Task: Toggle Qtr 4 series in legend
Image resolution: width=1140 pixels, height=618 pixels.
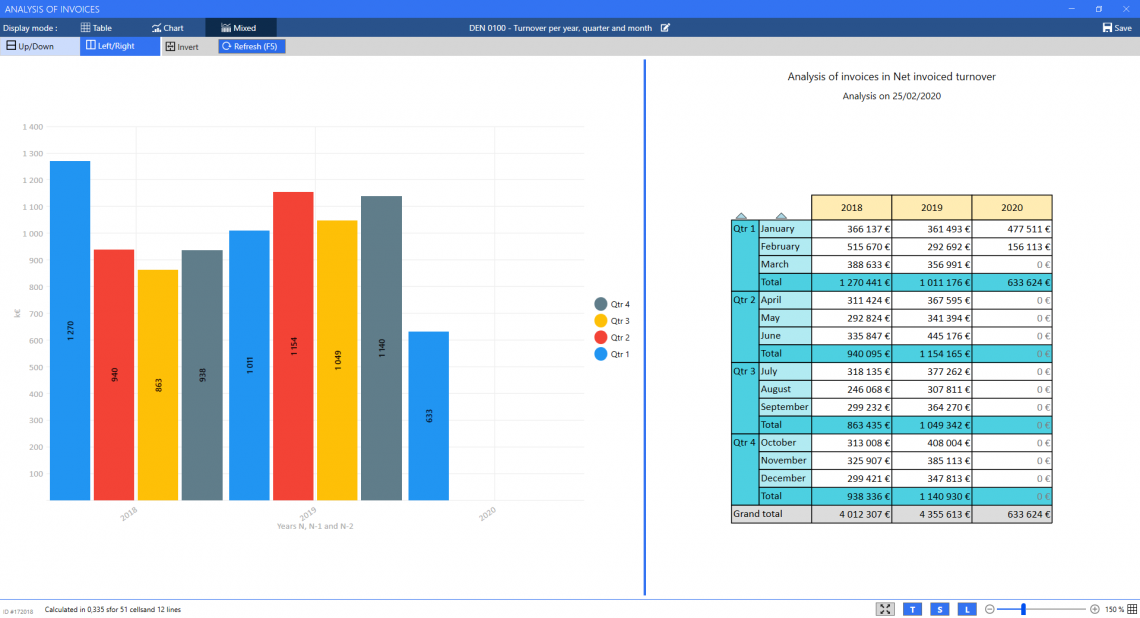Action: (x=611, y=304)
